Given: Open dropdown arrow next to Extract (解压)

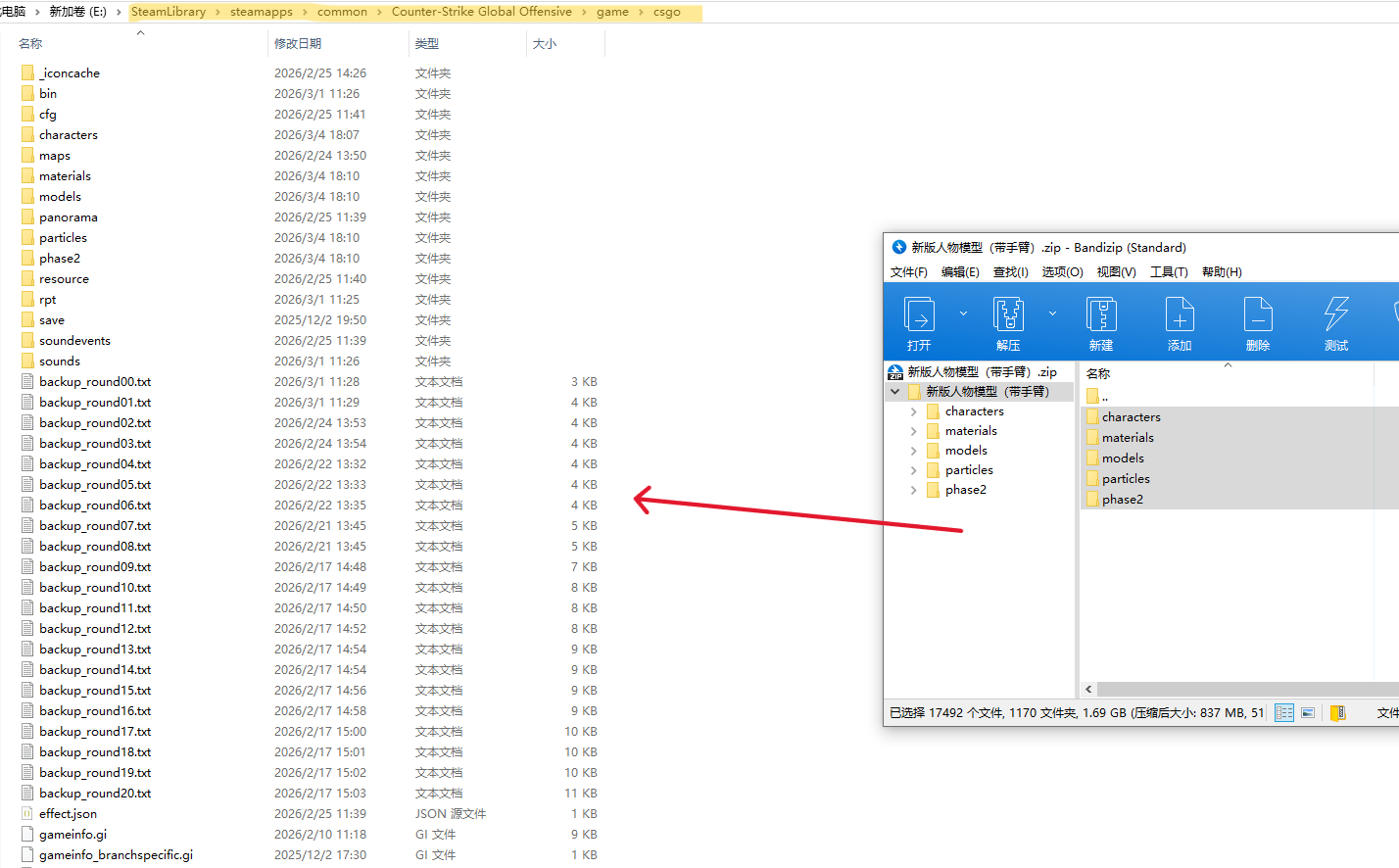Looking at the screenshot, I should click(x=1052, y=313).
